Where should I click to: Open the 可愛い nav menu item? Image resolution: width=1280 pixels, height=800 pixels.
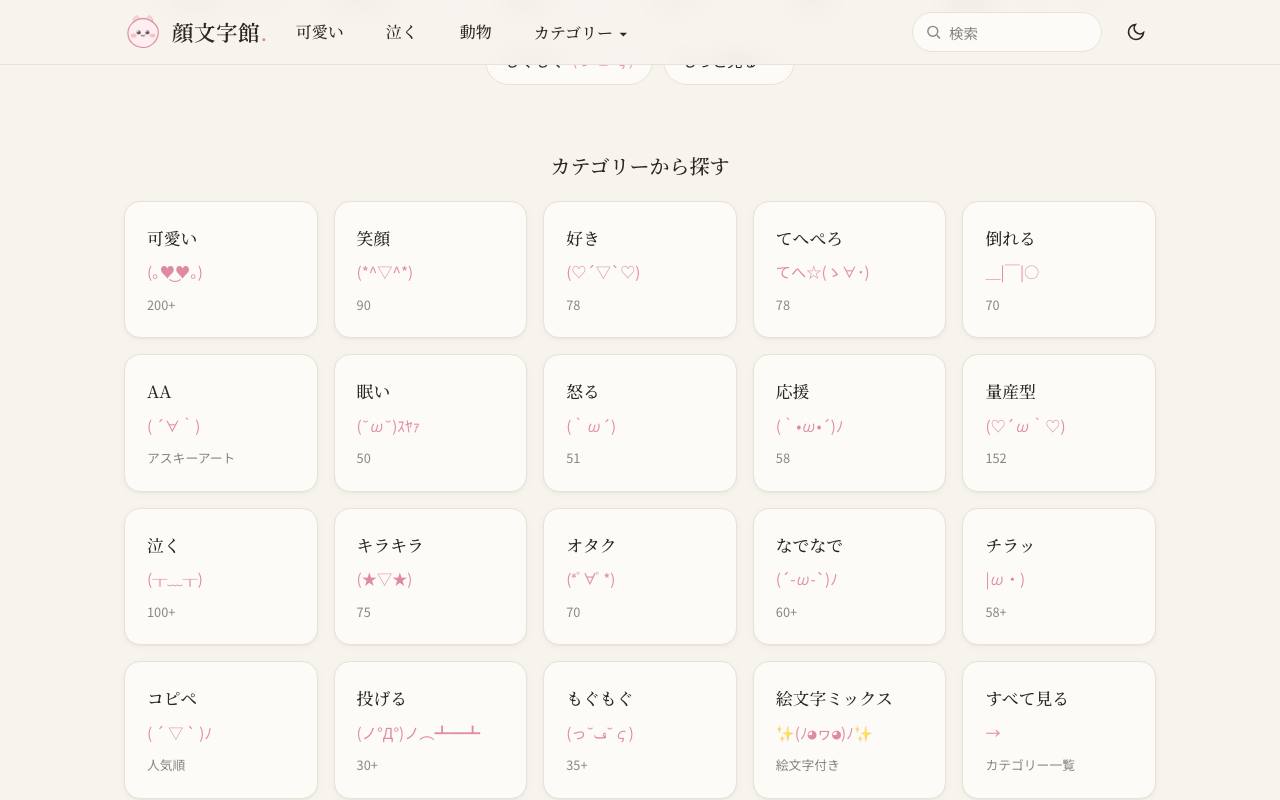[x=320, y=32]
